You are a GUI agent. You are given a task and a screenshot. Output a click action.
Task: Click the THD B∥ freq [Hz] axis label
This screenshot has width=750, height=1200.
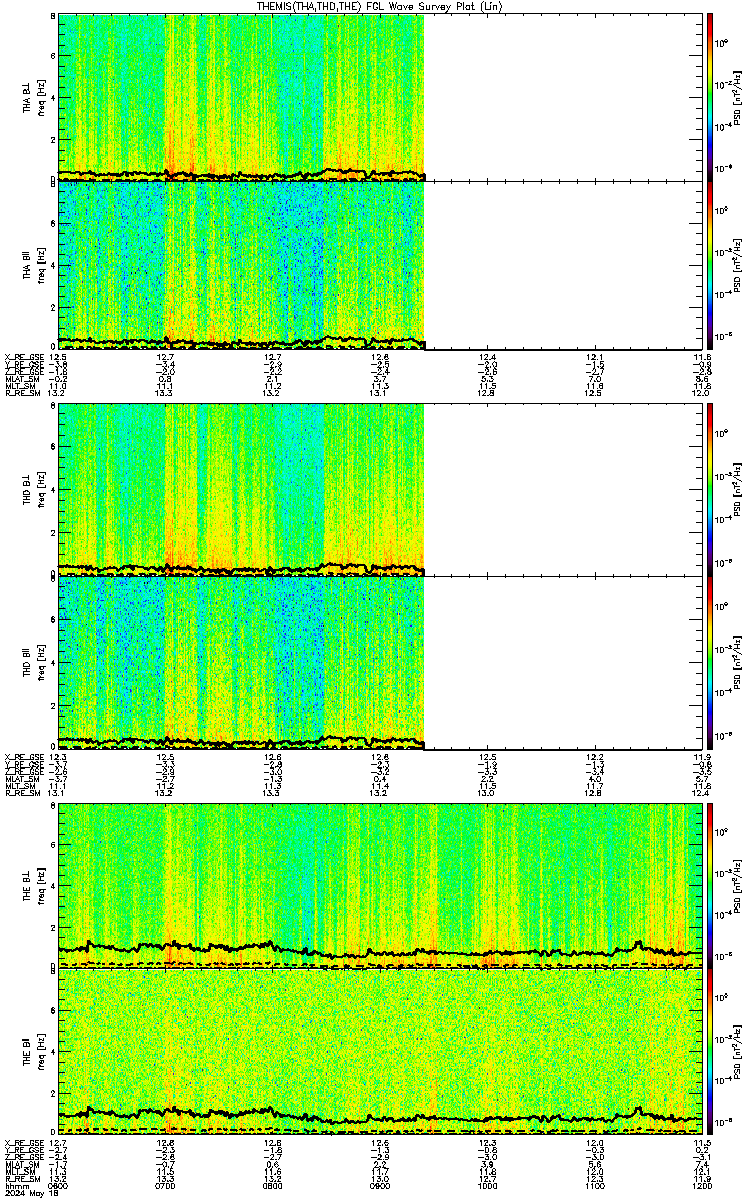click(42, 661)
